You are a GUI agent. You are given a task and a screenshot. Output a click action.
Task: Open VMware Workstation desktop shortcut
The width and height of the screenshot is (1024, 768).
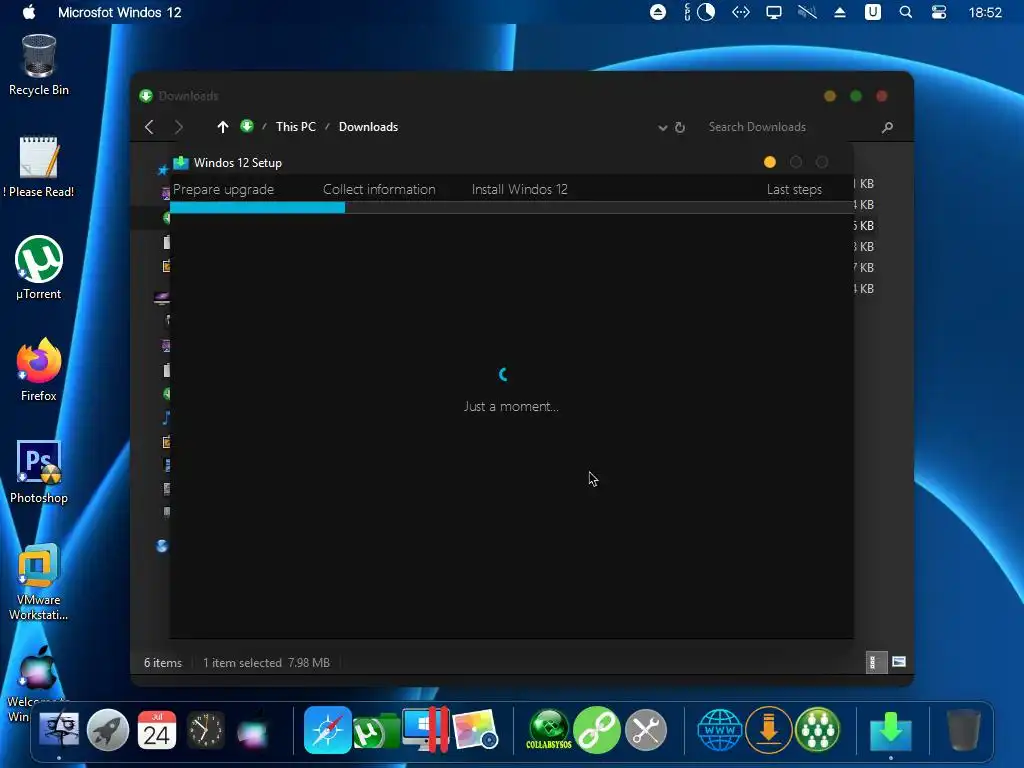coord(39,581)
